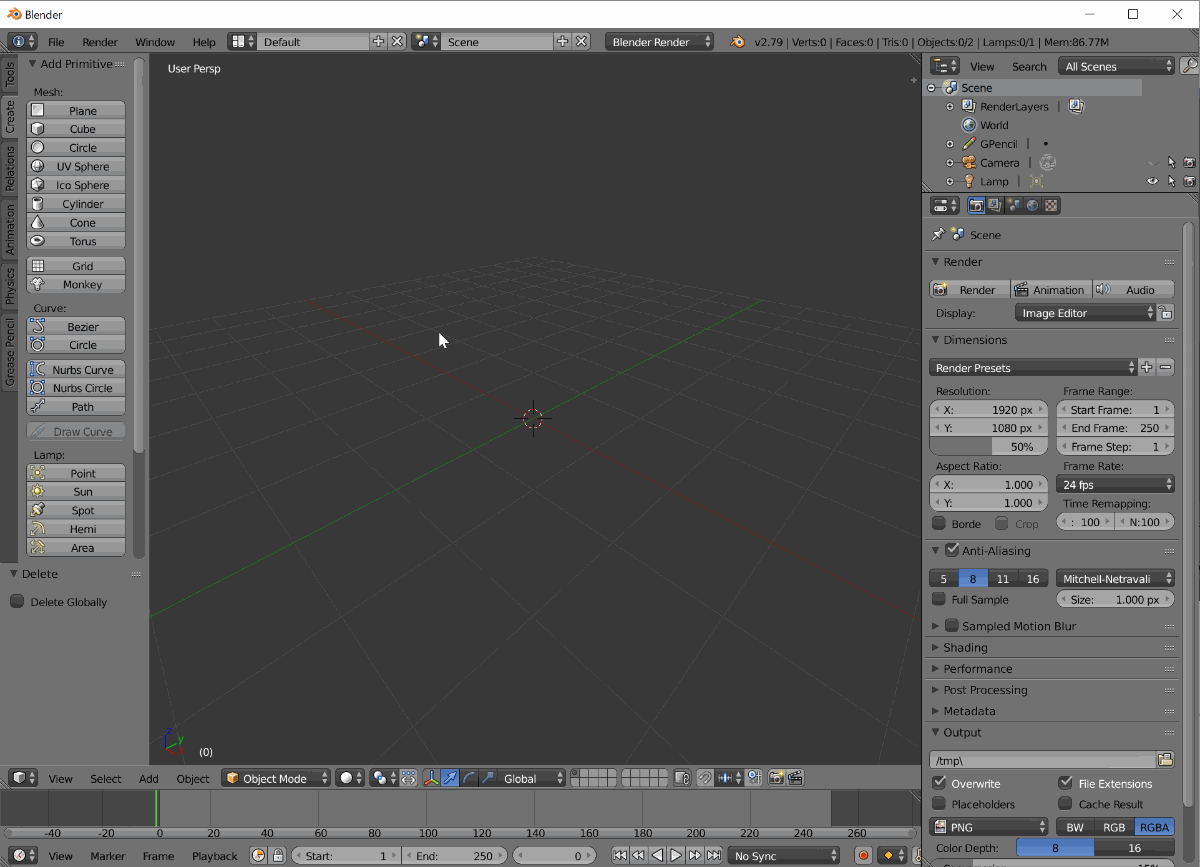
Task: Uncheck Overwrite option
Action: click(939, 783)
